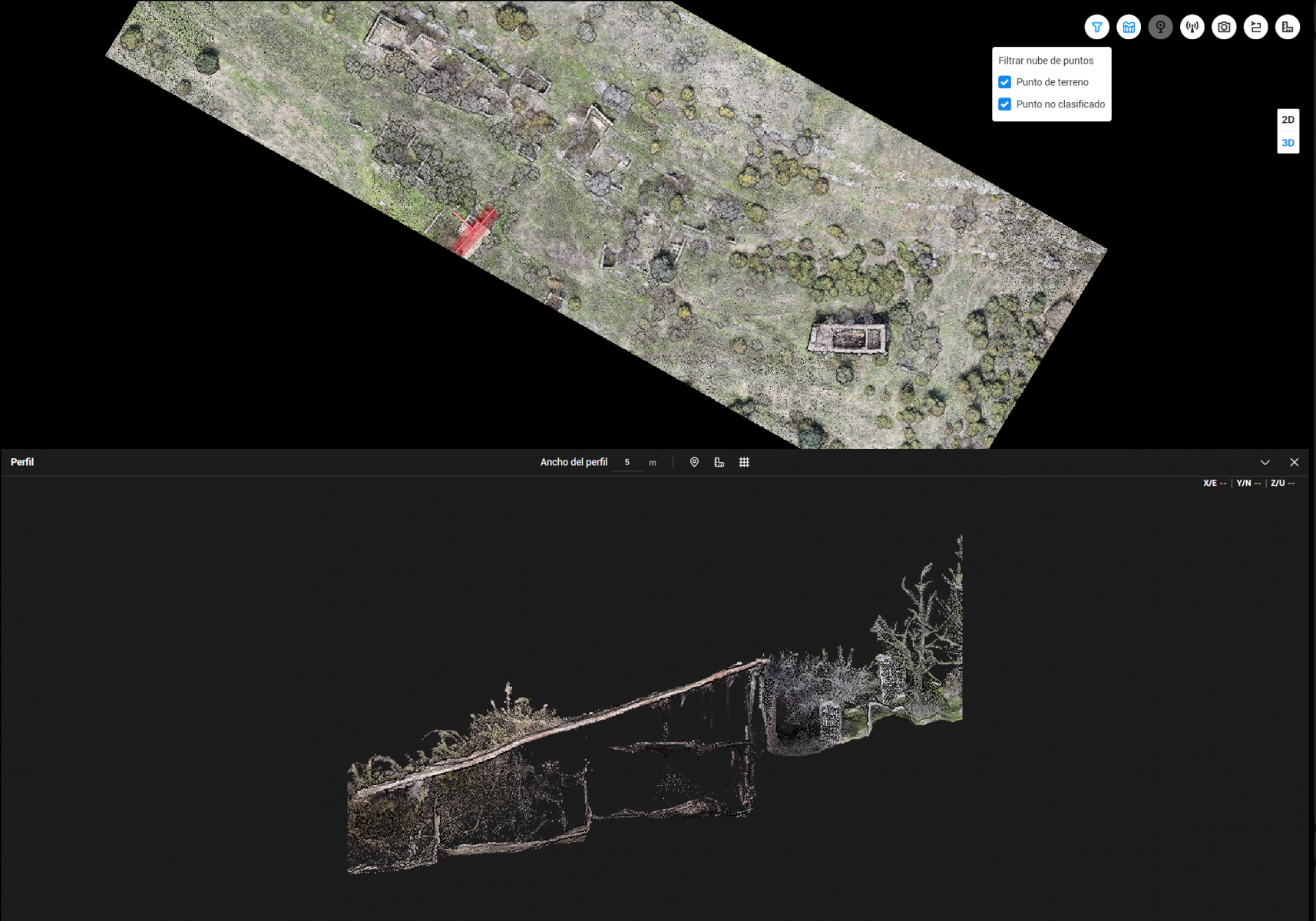Click the Ancho del perfil value field
Screen dimensions: 1316x921
627,462
